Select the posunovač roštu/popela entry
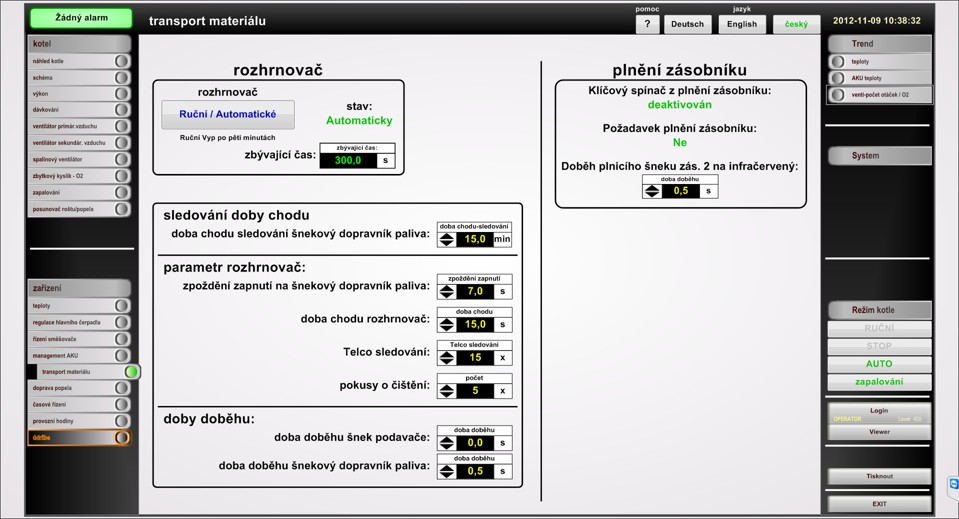959x519 pixels. (79, 208)
